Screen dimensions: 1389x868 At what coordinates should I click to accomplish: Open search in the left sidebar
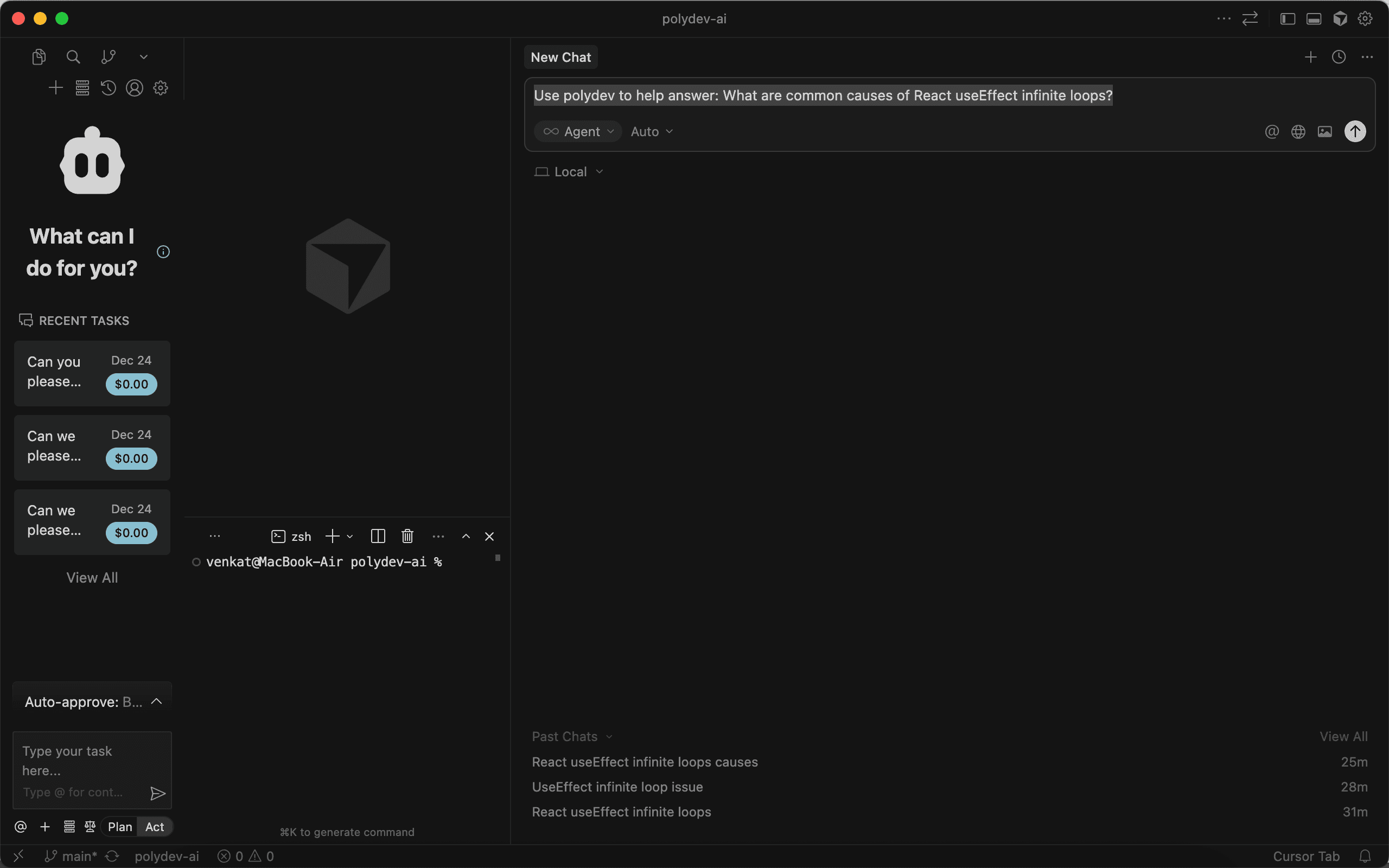73,56
